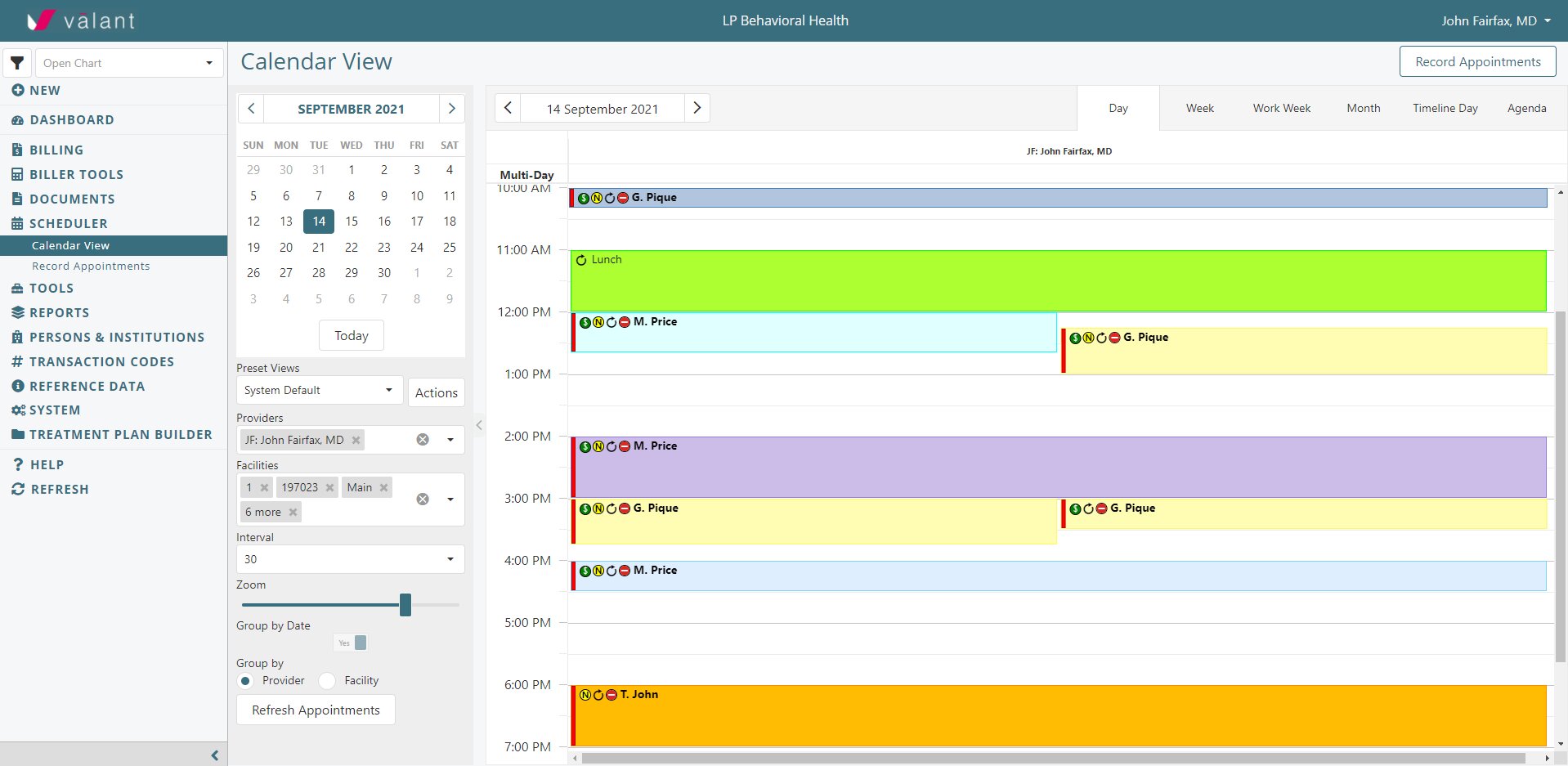This screenshot has height=766, width=1568.
Task: Toggle the Group by Date switch
Action: 351,643
